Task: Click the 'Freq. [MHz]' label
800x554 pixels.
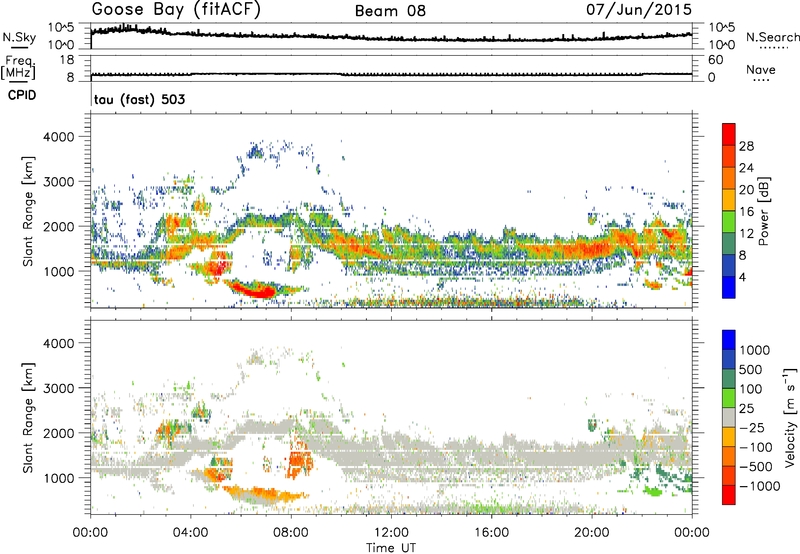Action: point(18,67)
